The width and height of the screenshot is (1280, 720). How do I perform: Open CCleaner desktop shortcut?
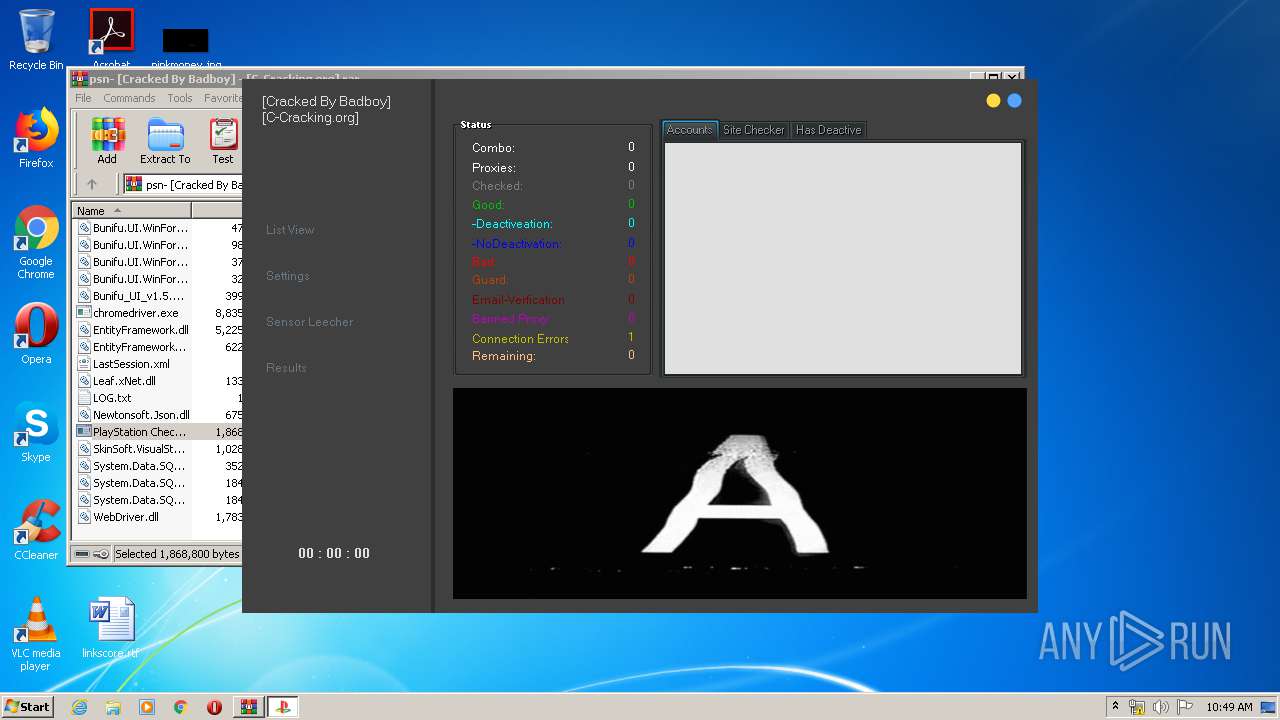pyautogui.click(x=36, y=530)
